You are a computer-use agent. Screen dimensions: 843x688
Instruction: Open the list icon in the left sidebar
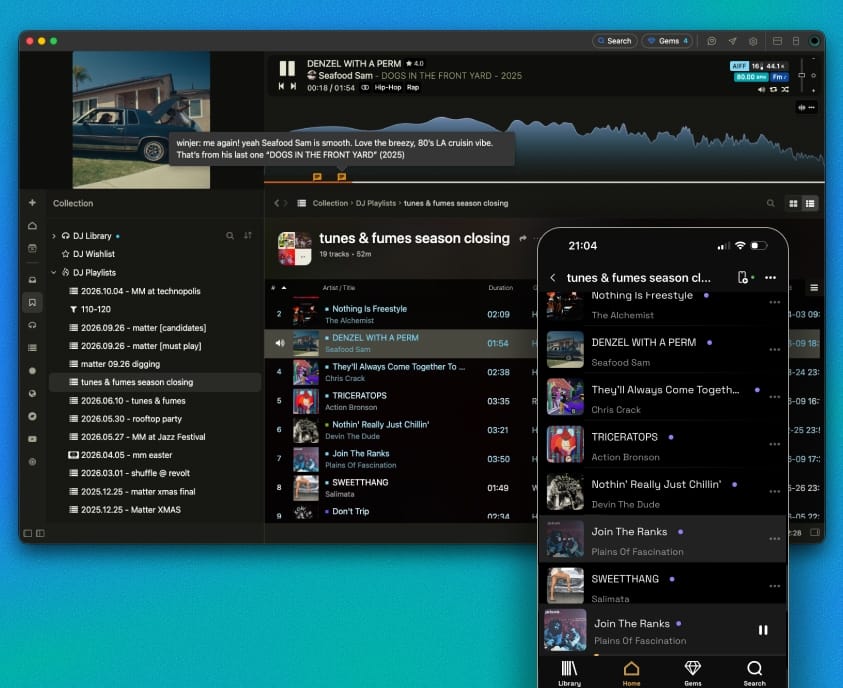click(32, 348)
